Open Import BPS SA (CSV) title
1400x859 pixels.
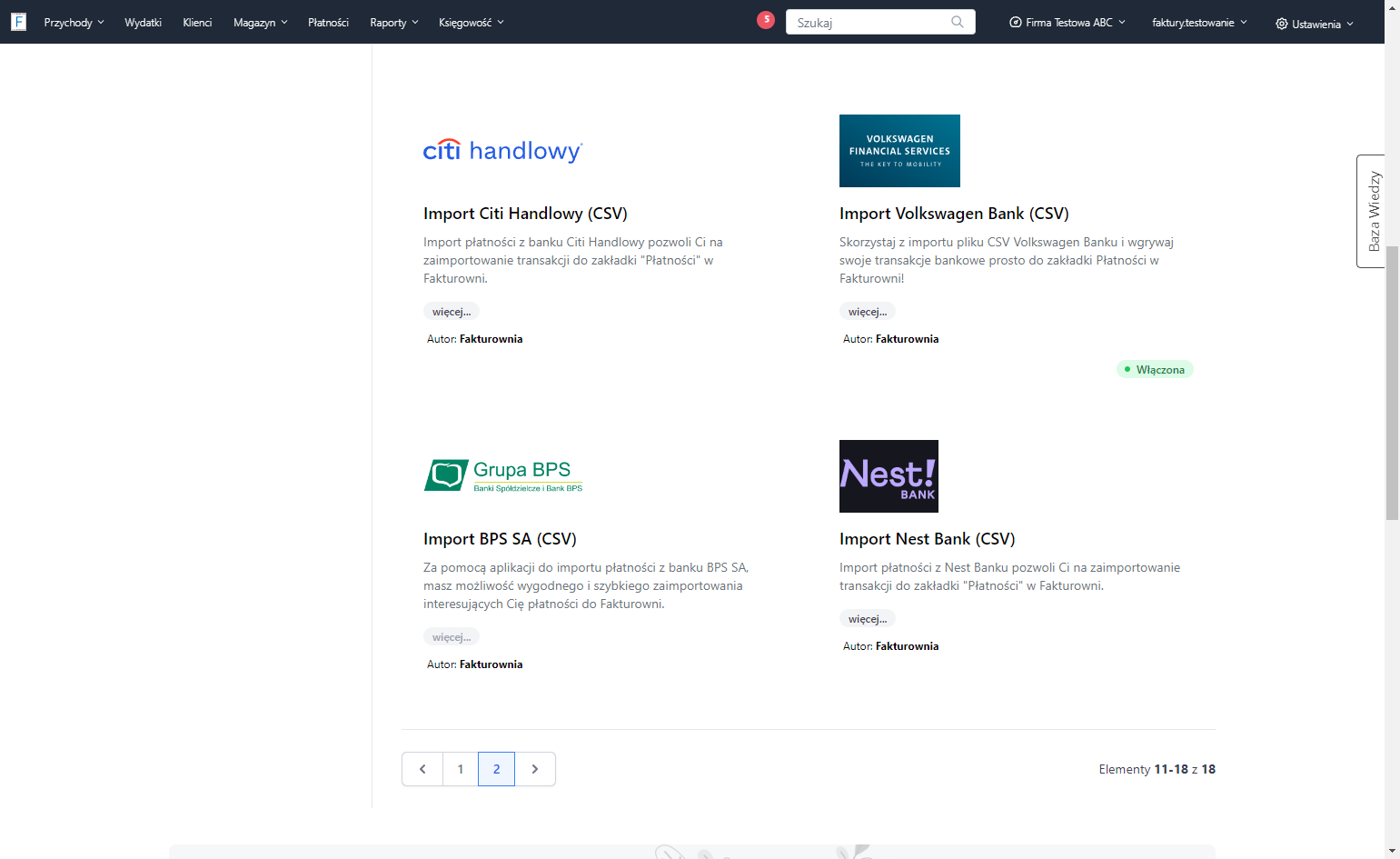pos(500,539)
